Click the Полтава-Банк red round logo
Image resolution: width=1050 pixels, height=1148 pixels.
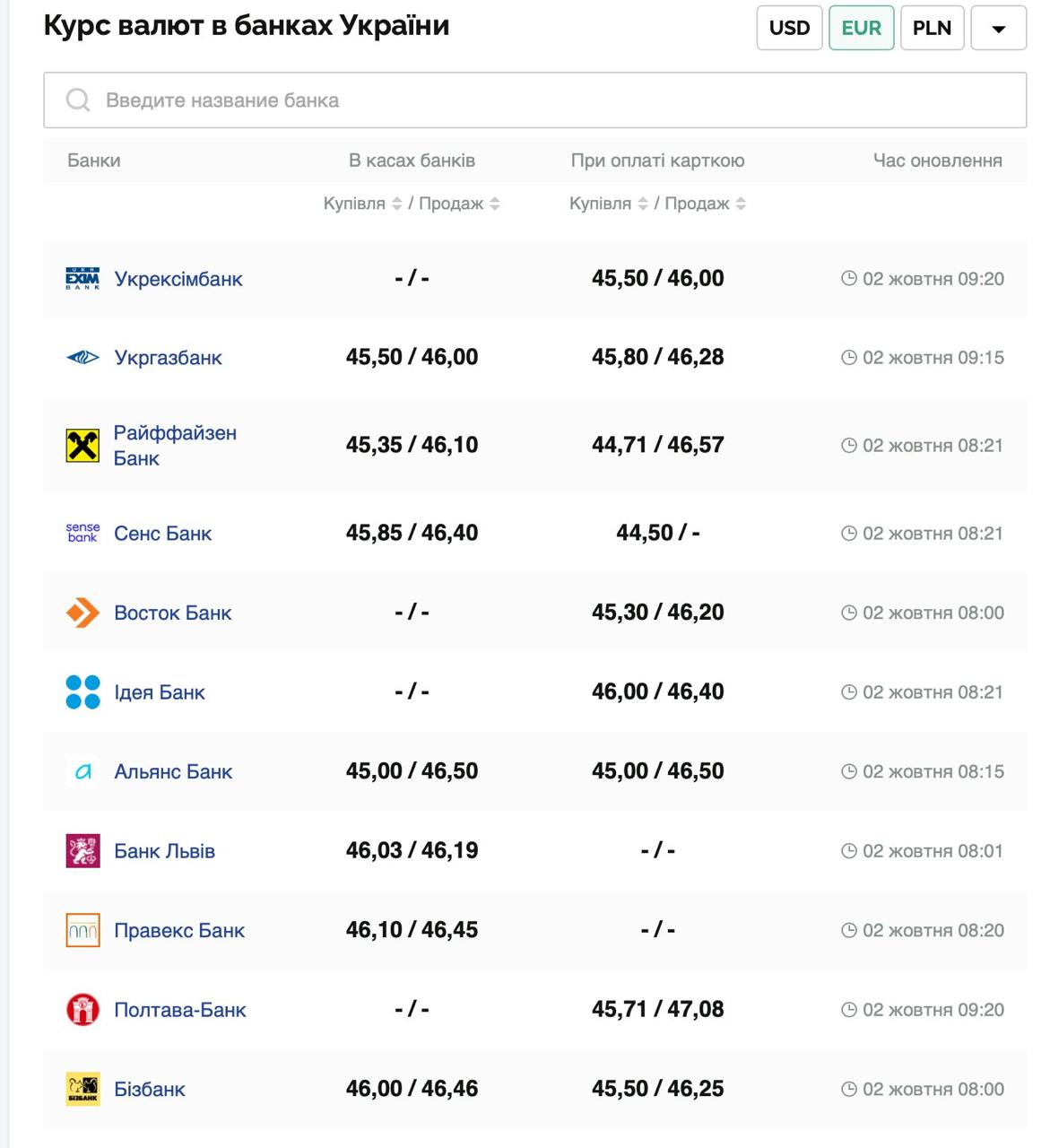point(82,1010)
